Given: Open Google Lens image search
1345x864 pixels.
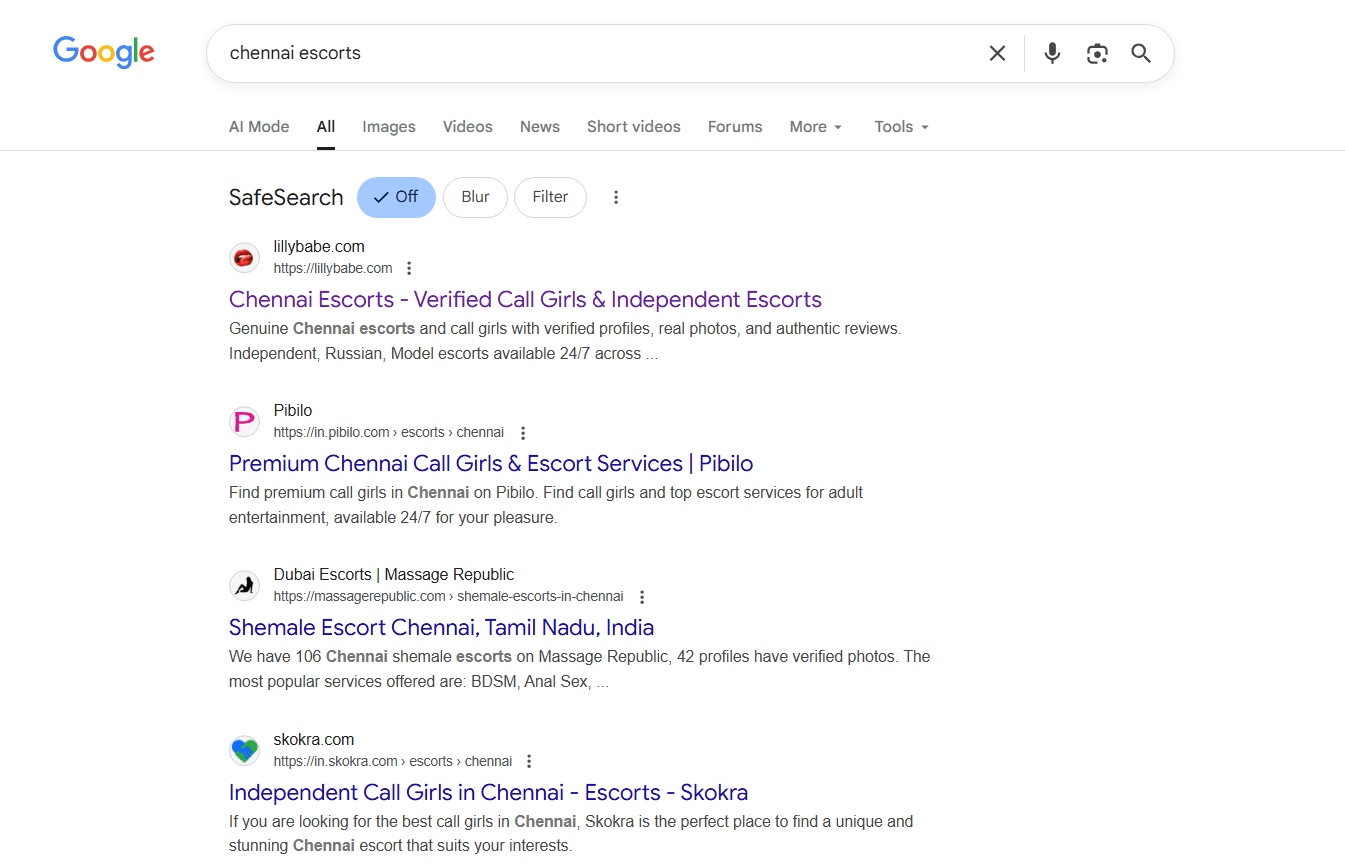Looking at the screenshot, I should 1097,53.
